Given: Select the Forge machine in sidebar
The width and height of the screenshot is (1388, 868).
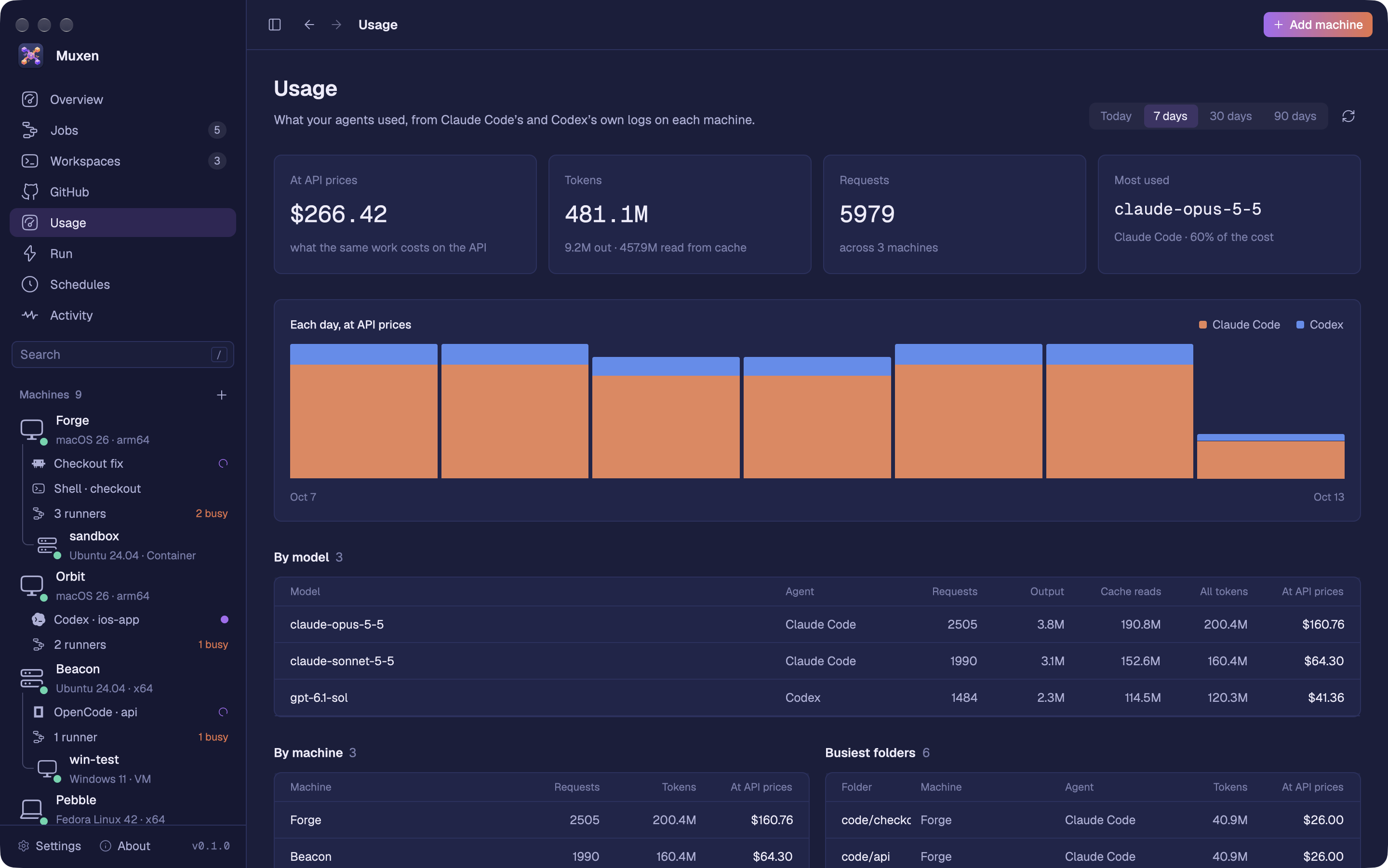Looking at the screenshot, I should point(123,429).
